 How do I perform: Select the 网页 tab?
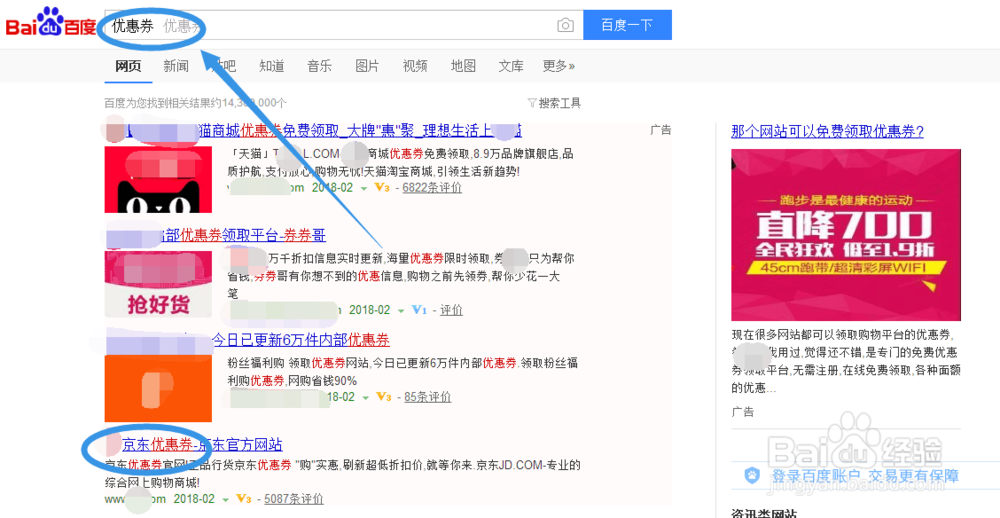click(x=128, y=66)
